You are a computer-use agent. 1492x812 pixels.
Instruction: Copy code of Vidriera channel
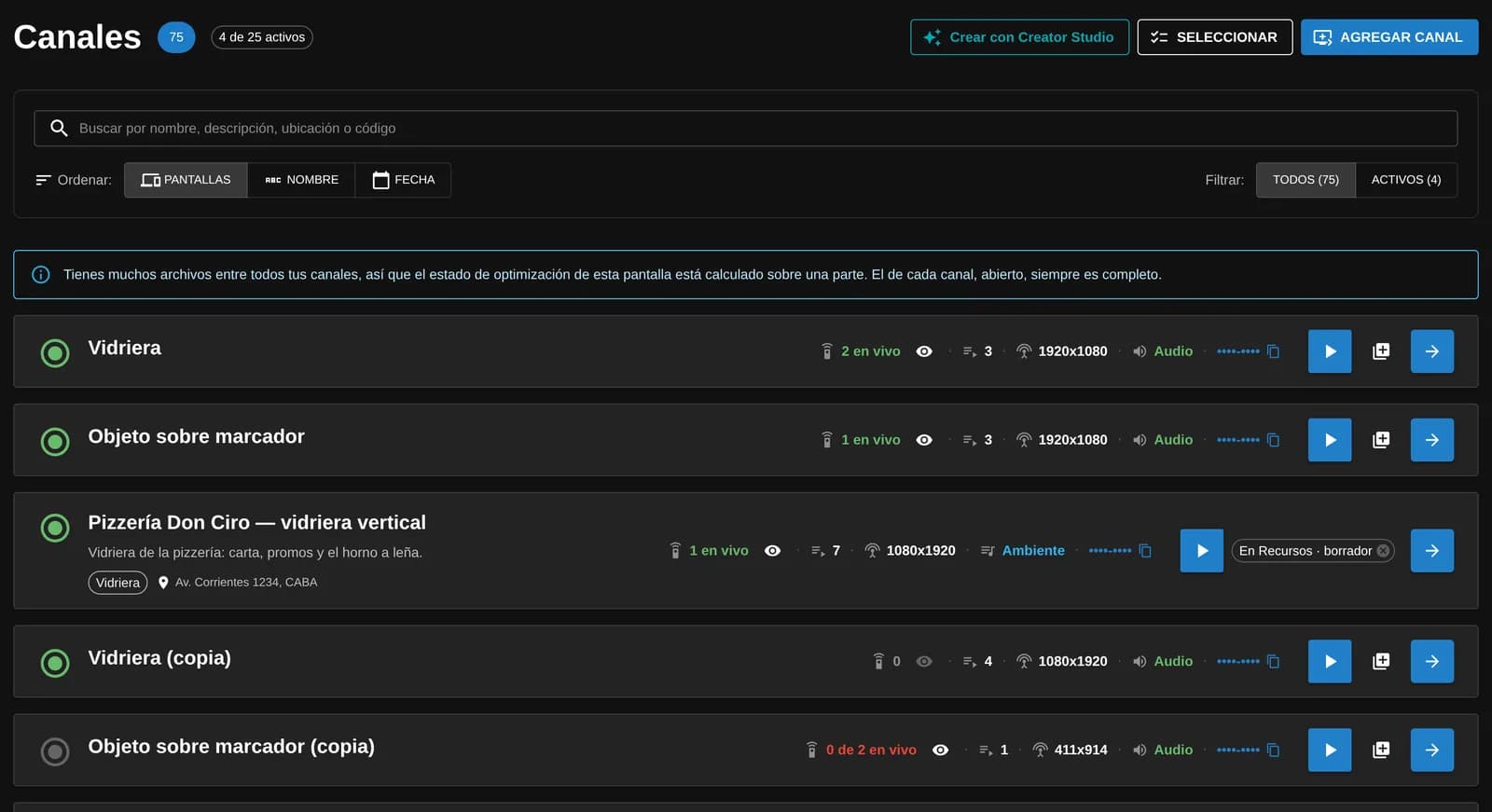coord(1273,351)
